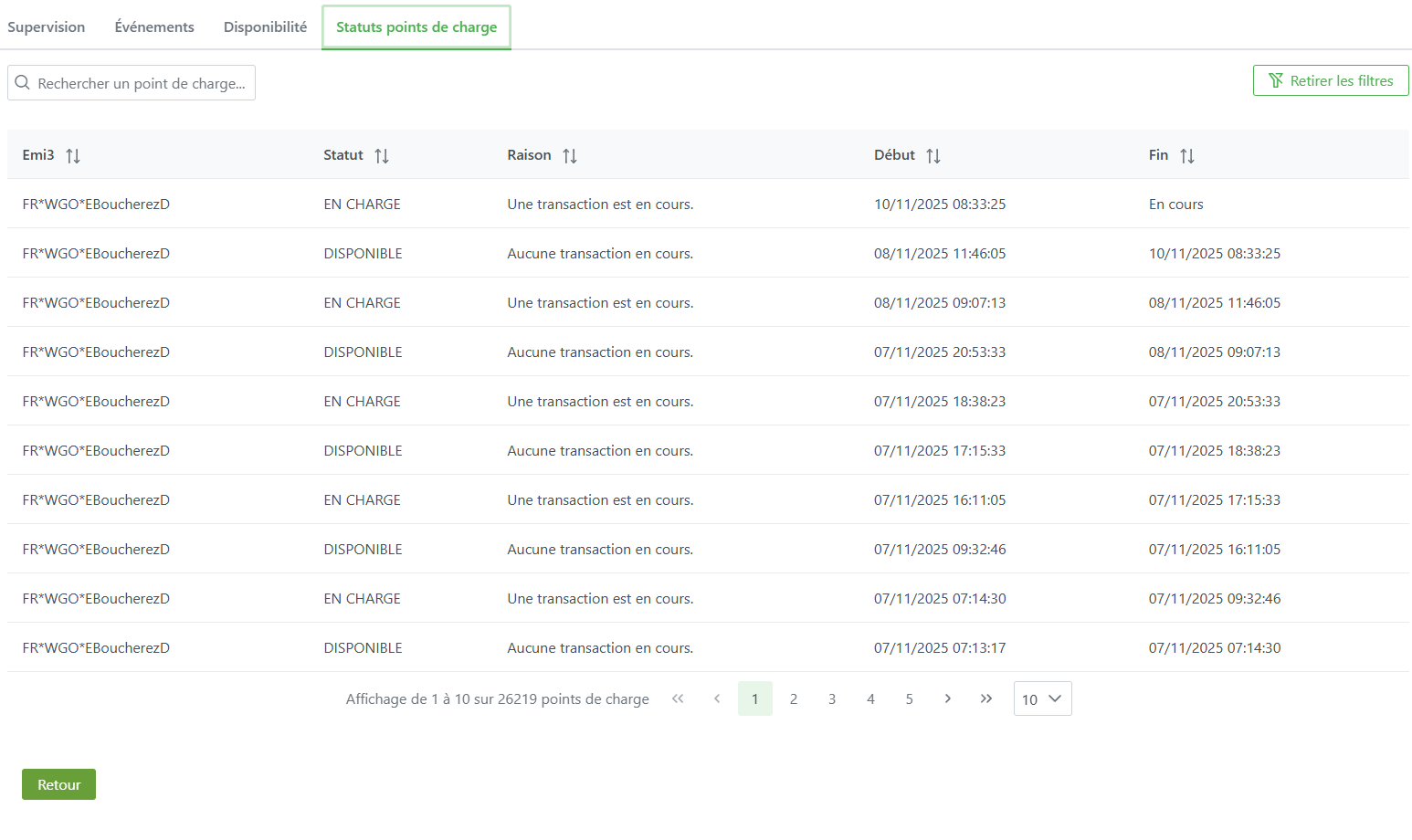This screenshot has width=1412, height=840.
Task: Open rows-per-page dropdown showing 10
Action: [1042, 698]
